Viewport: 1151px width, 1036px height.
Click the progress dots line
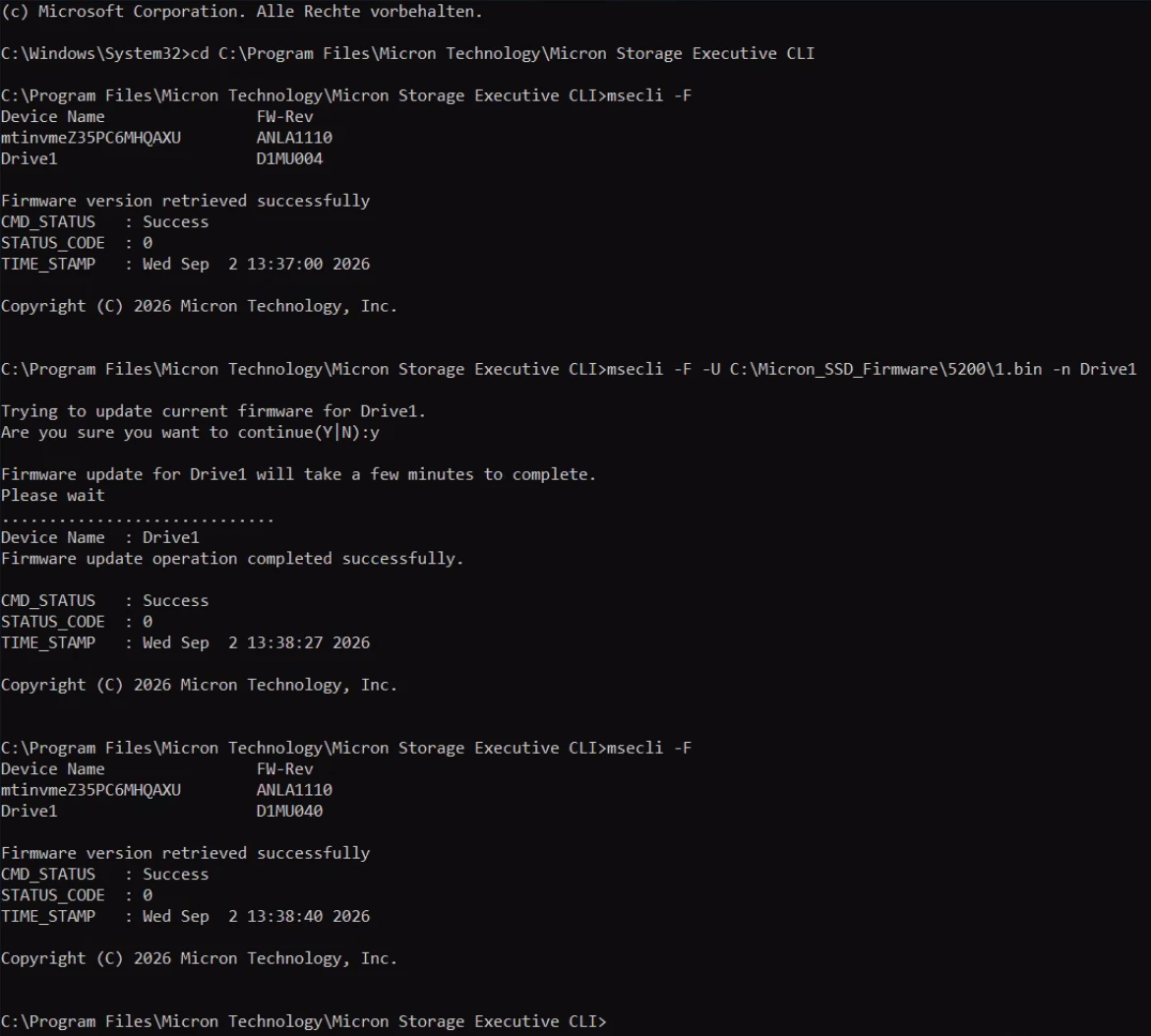point(138,520)
